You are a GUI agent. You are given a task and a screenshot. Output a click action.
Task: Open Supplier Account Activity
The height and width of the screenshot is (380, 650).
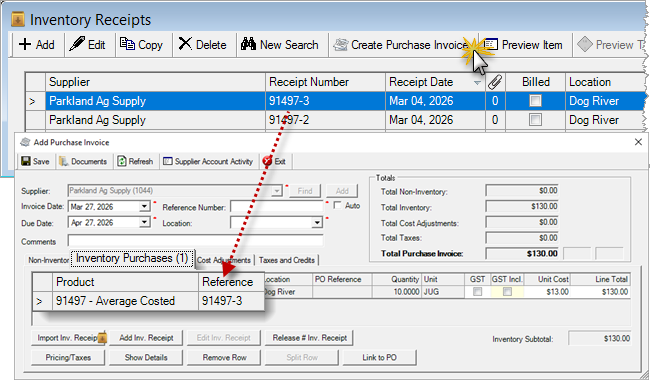[x=208, y=161]
